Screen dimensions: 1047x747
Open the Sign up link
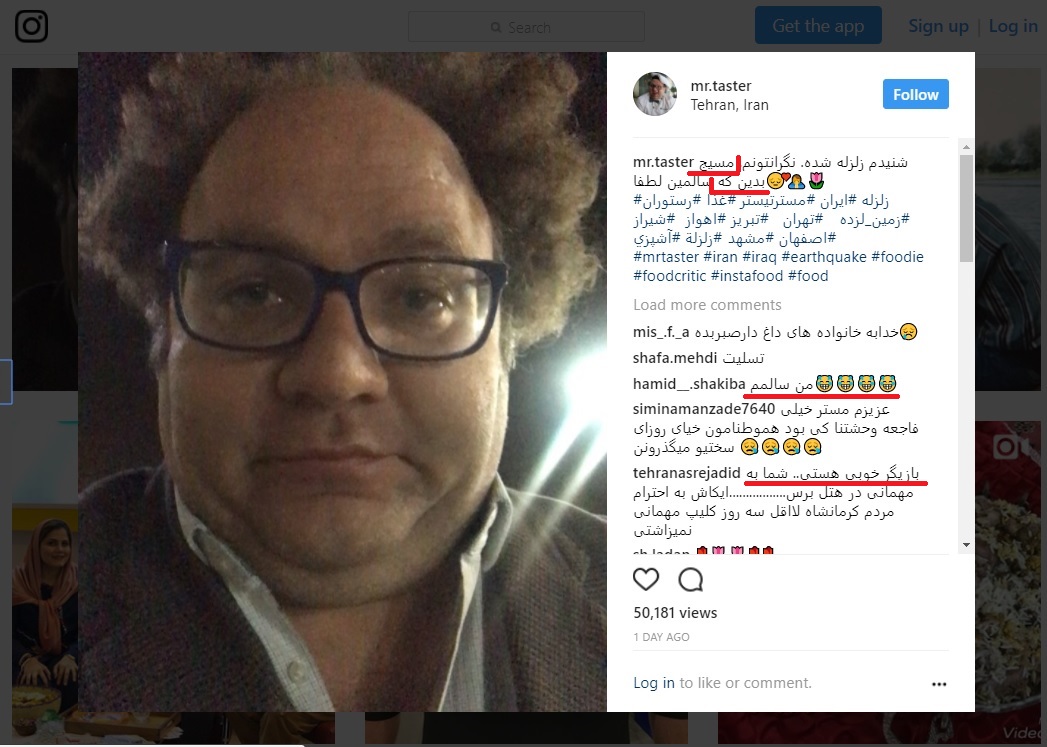click(x=938, y=26)
